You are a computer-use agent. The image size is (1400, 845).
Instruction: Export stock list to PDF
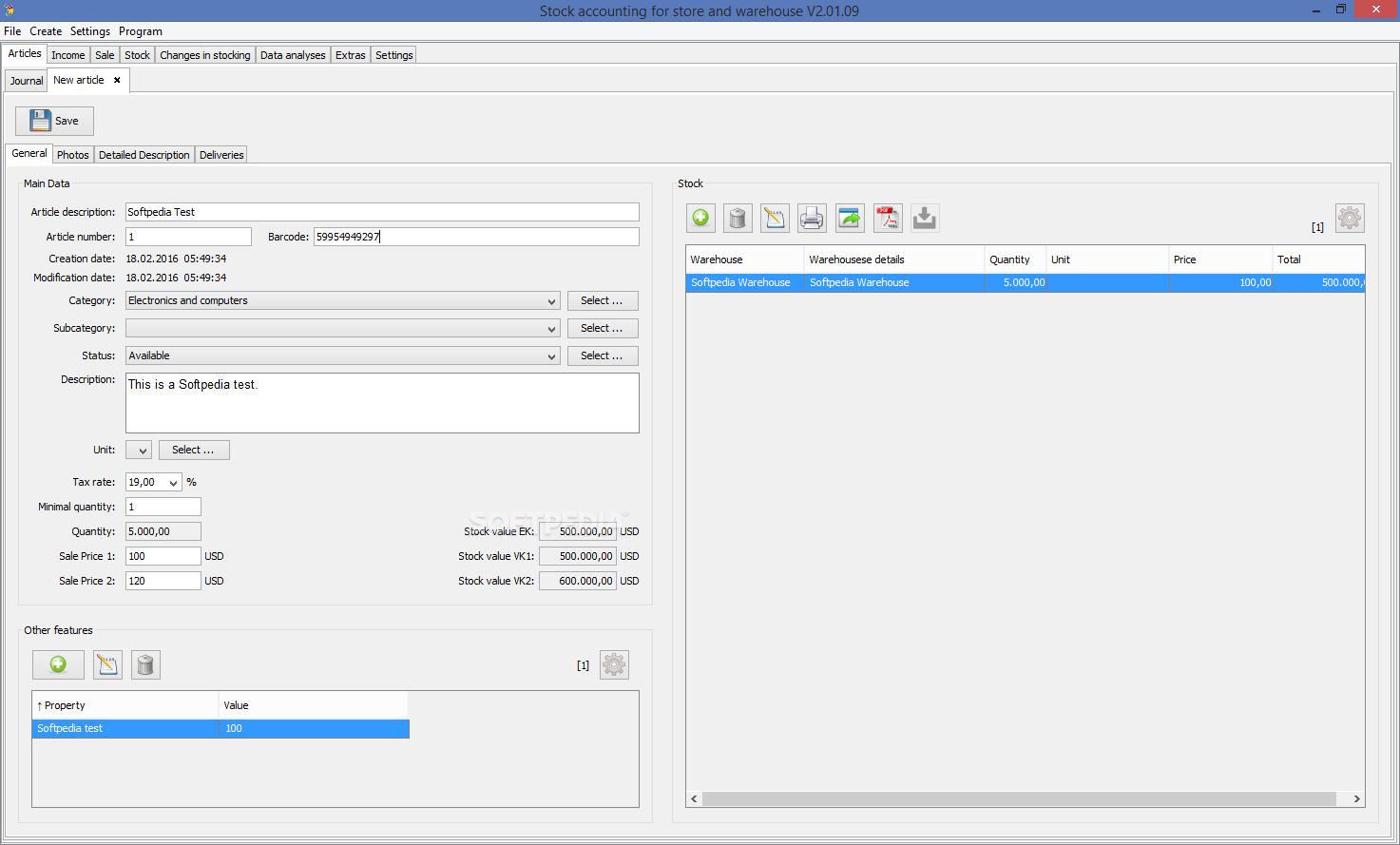888,219
